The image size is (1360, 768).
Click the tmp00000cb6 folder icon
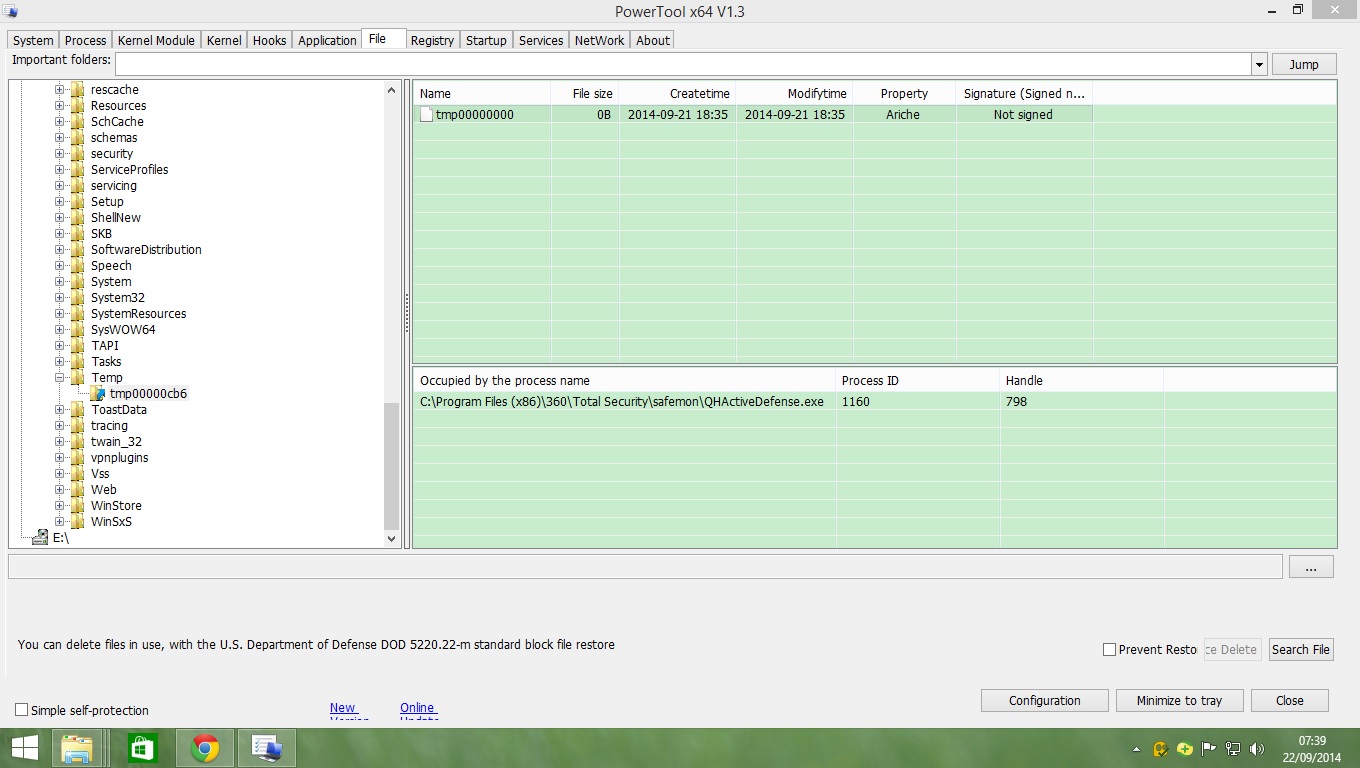coord(97,394)
